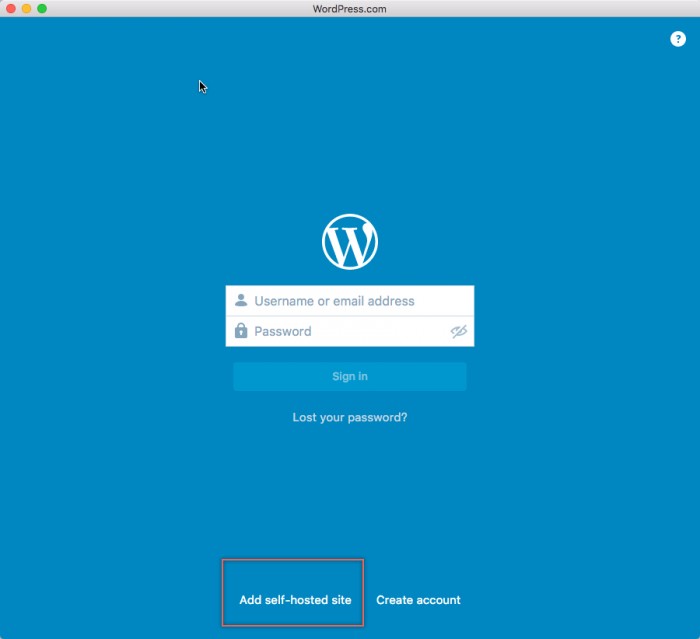Focus the Password field

350,331
